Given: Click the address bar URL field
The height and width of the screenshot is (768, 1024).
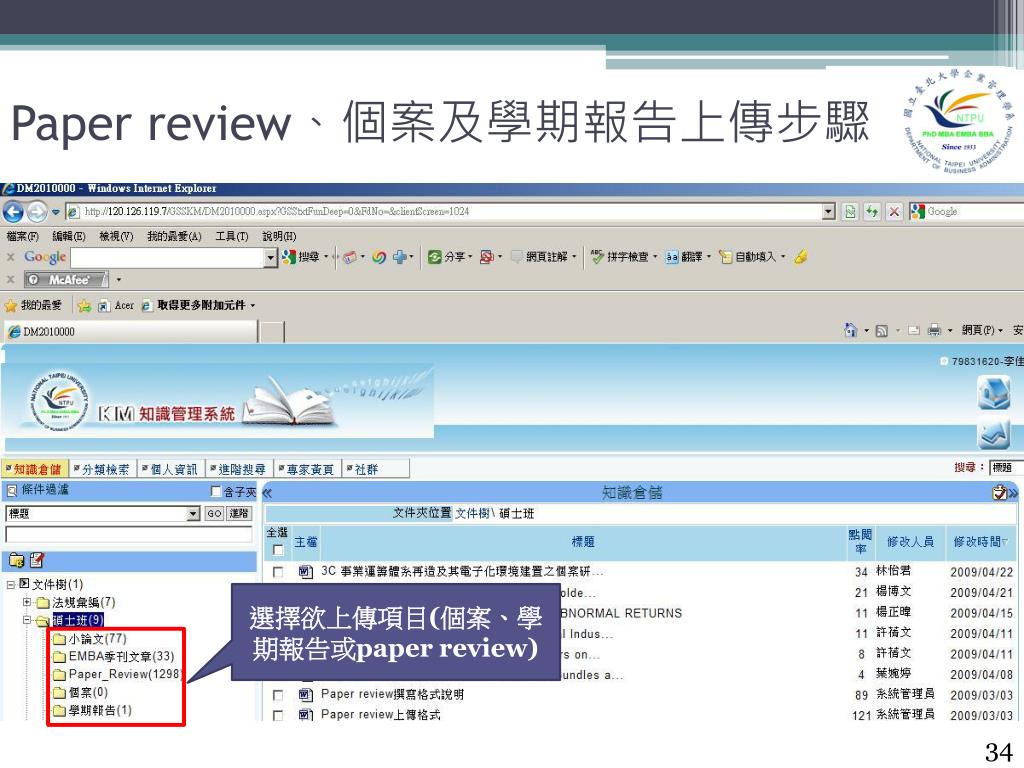Looking at the screenshot, I should [x=444, y=212].
